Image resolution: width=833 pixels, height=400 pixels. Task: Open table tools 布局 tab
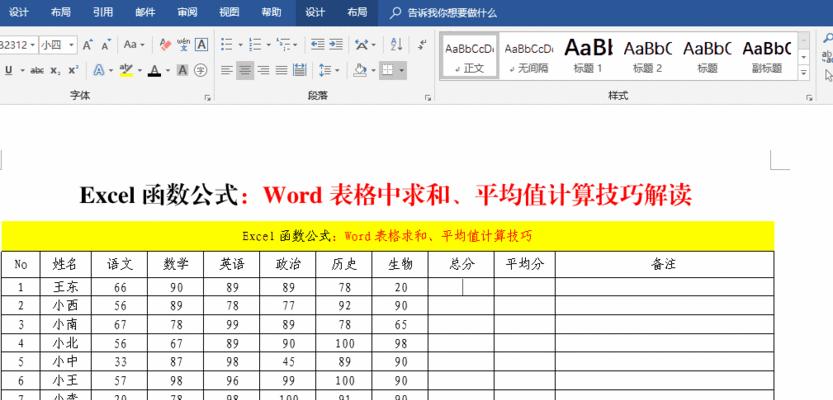[357, 13]
